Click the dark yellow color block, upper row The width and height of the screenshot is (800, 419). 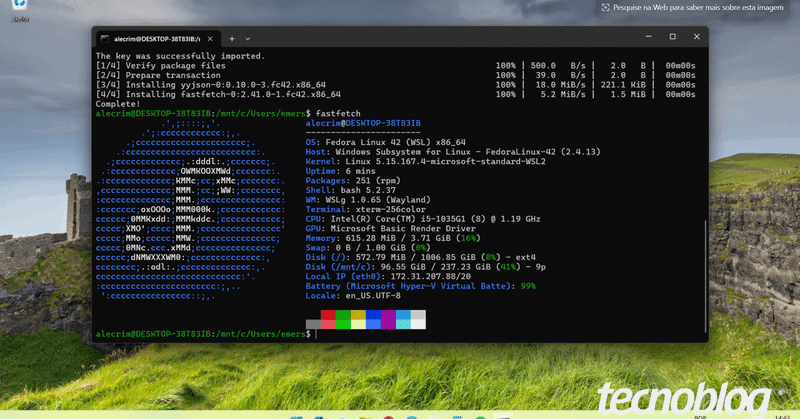(x=358, y=315)
